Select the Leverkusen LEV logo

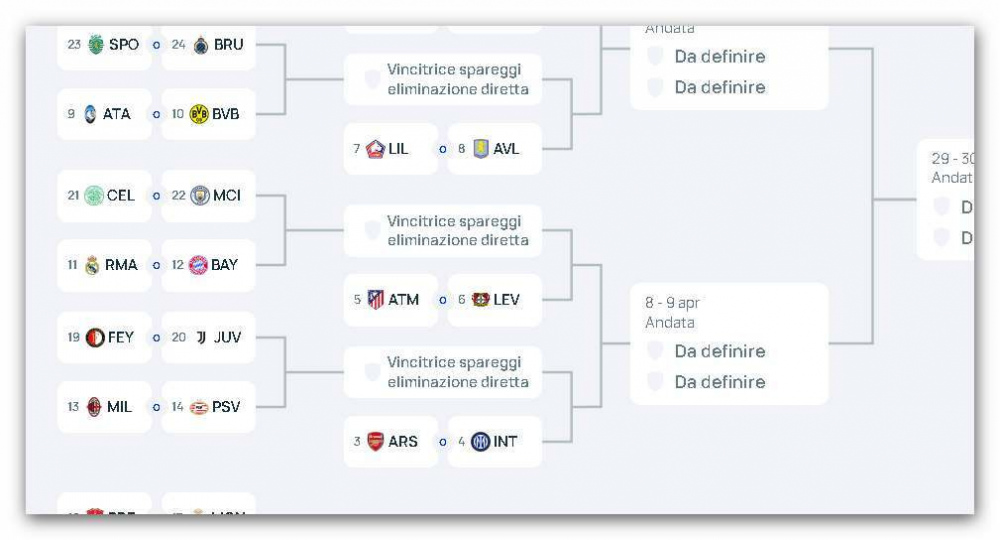point(480,300)
